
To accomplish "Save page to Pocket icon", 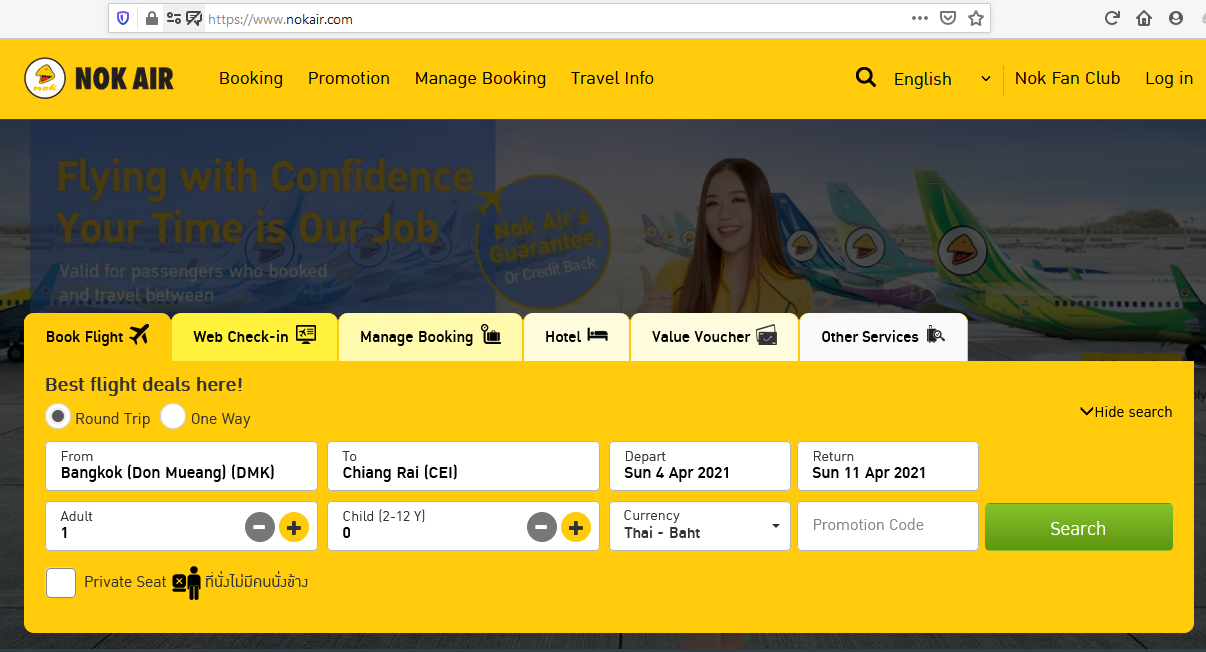I will click(x=948, y=18).
